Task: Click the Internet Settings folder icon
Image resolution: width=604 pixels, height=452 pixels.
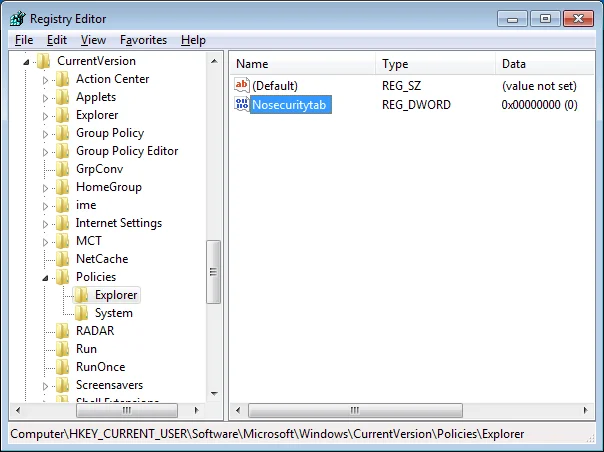Action: pos(62,223)
